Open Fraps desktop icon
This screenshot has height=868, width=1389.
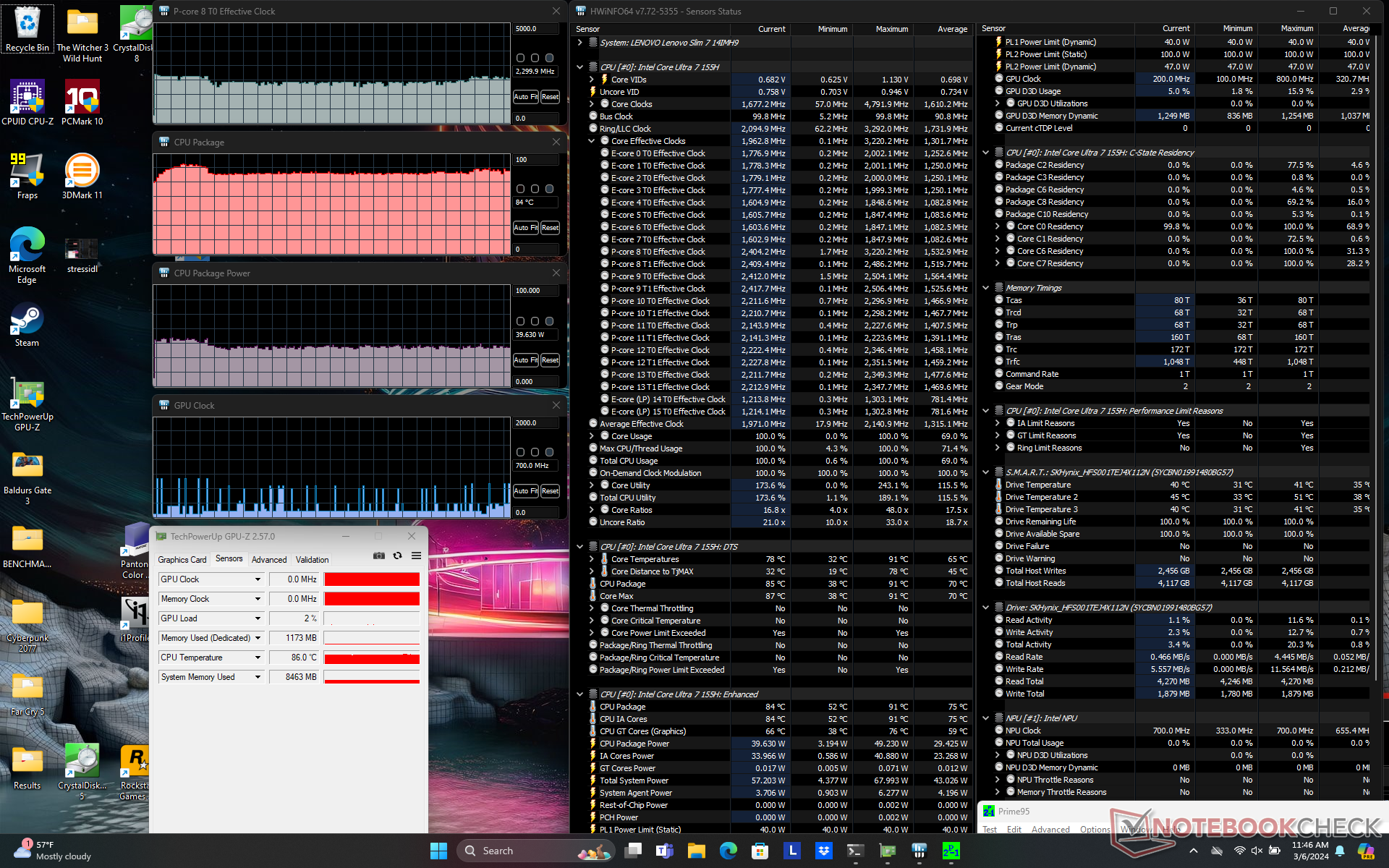click(x=27, y=176)
